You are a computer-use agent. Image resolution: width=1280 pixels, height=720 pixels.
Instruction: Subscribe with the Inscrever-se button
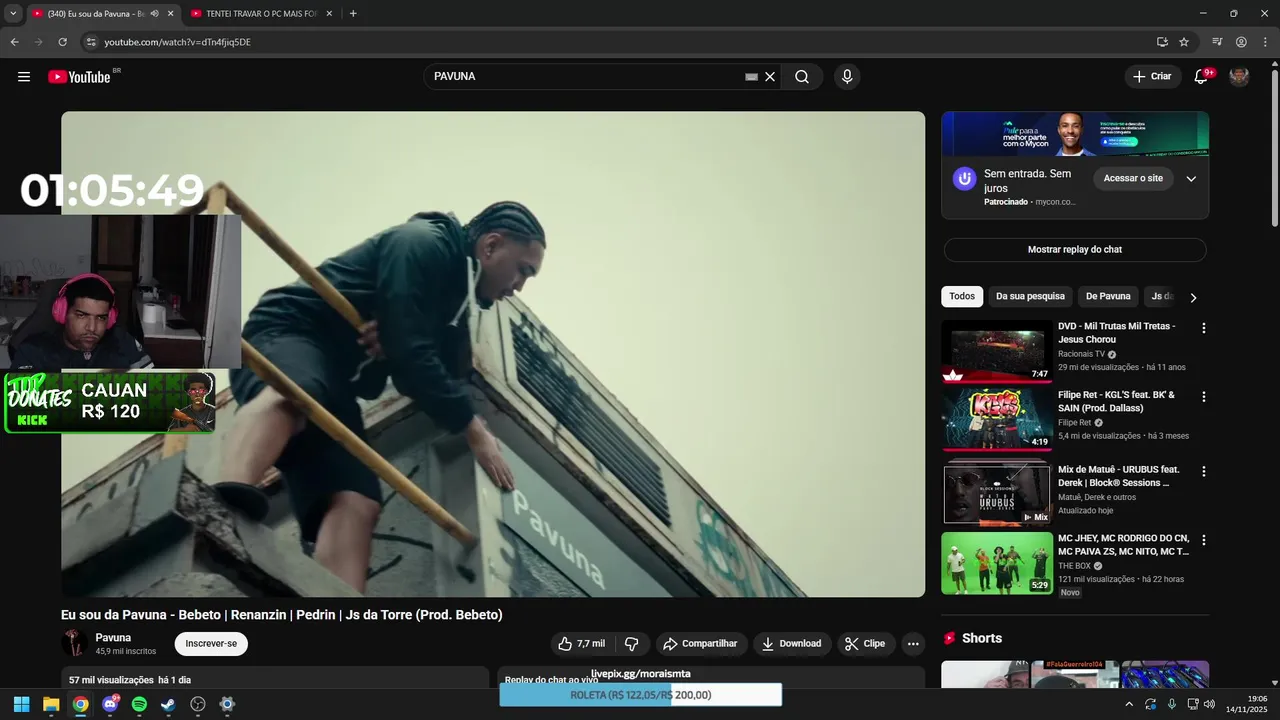click(211, 644)
